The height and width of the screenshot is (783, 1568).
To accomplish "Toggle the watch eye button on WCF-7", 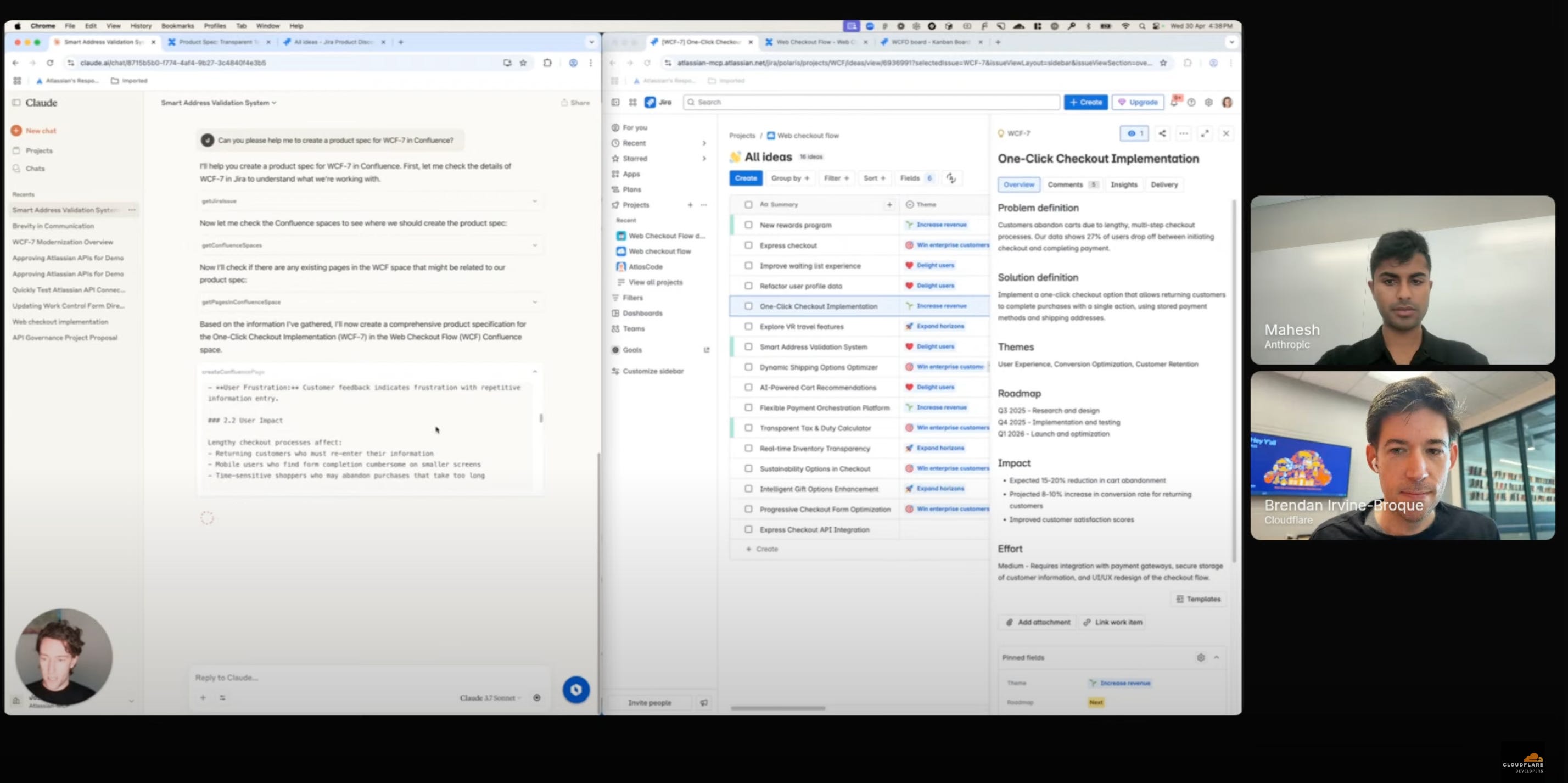I will coord(1135,133).
